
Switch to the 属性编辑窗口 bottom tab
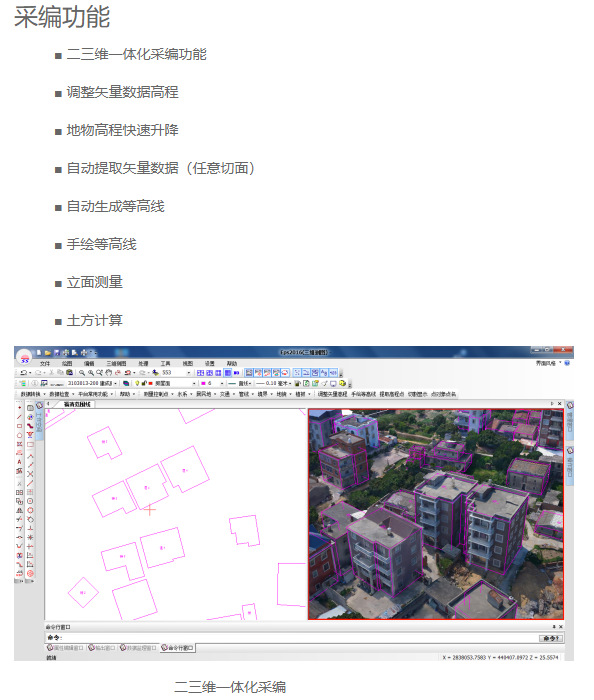click(x=66, y=648)
